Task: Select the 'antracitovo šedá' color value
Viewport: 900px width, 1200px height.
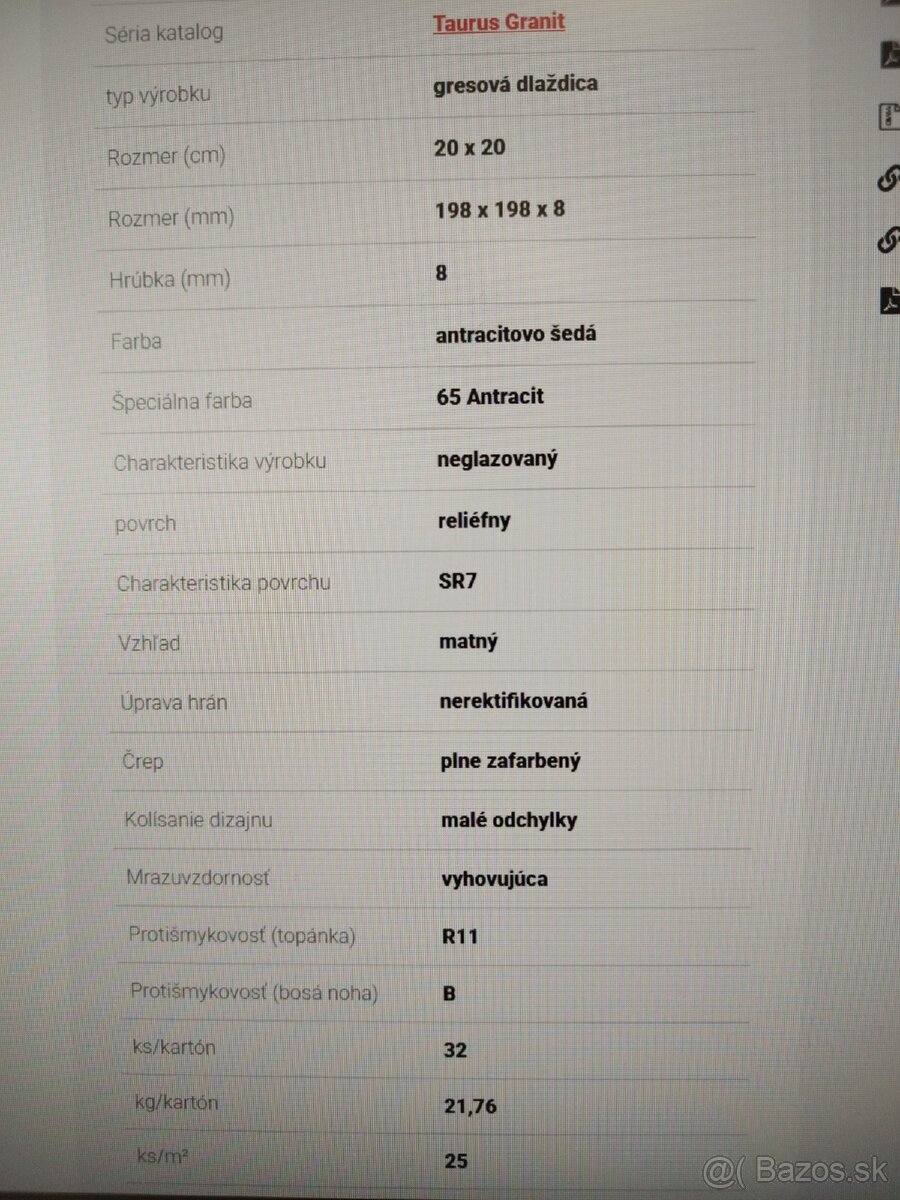Action: tap(516, 334)
